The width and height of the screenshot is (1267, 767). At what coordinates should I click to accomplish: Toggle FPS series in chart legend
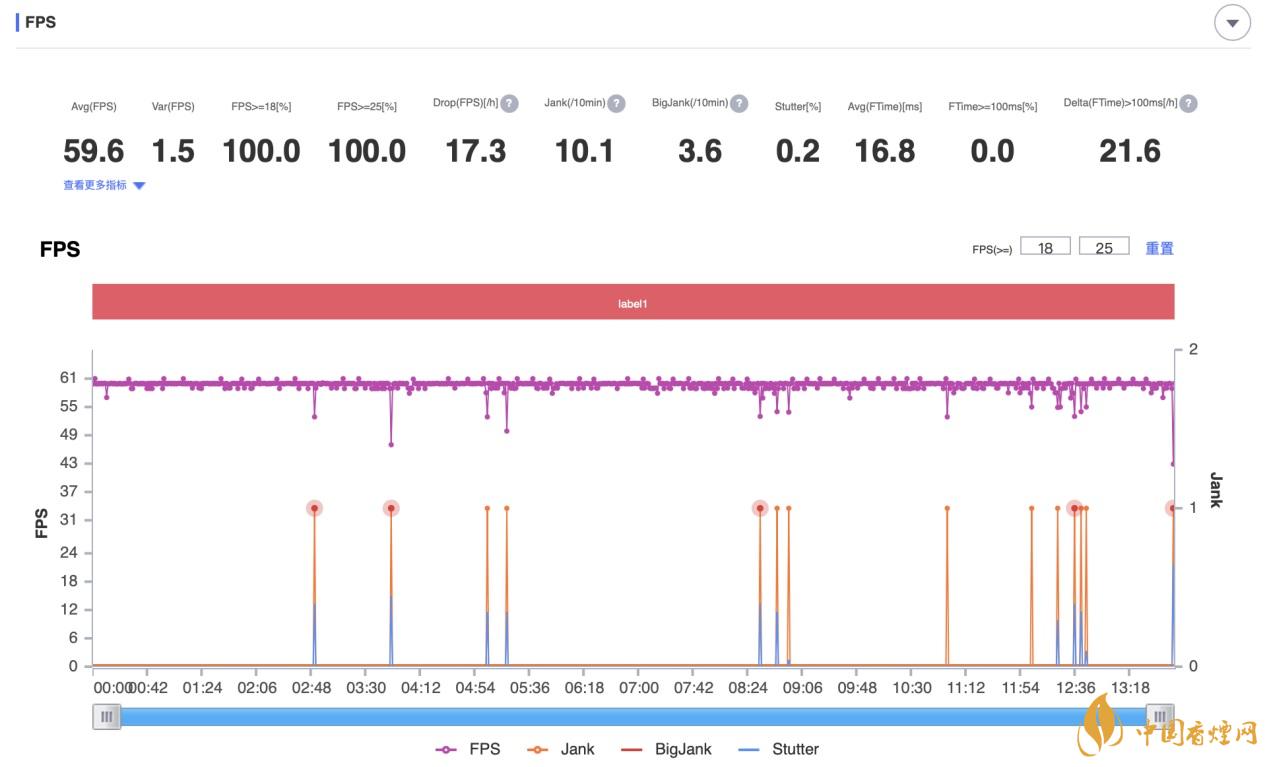point(468,749)
